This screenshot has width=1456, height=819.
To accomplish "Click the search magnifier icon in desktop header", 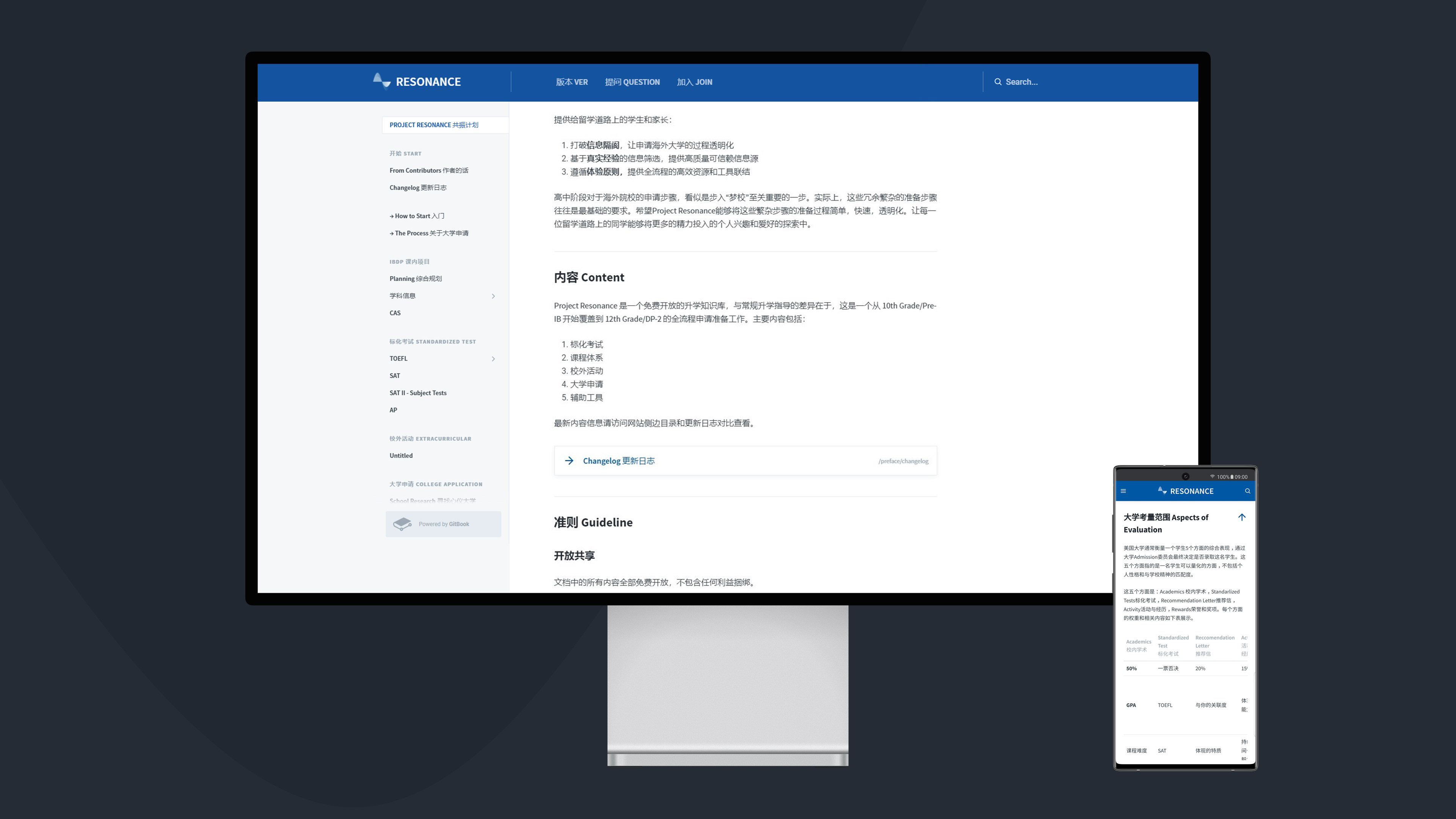I will pos(998,82).
